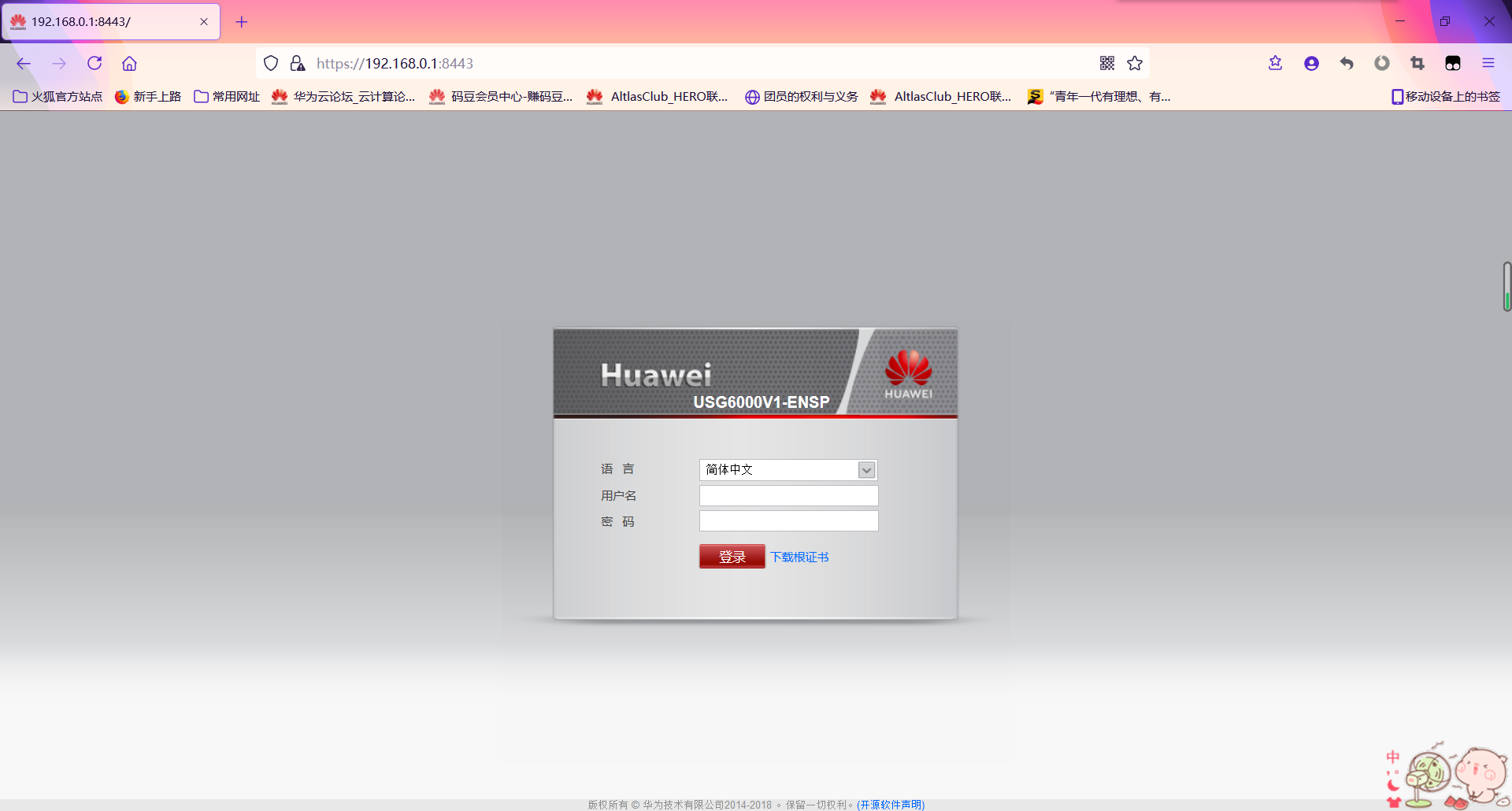Image resolution: width=1512 pixels, height=811 pixels.
Task: Click the 密码 password input field
Action: [x=788, y=521]
